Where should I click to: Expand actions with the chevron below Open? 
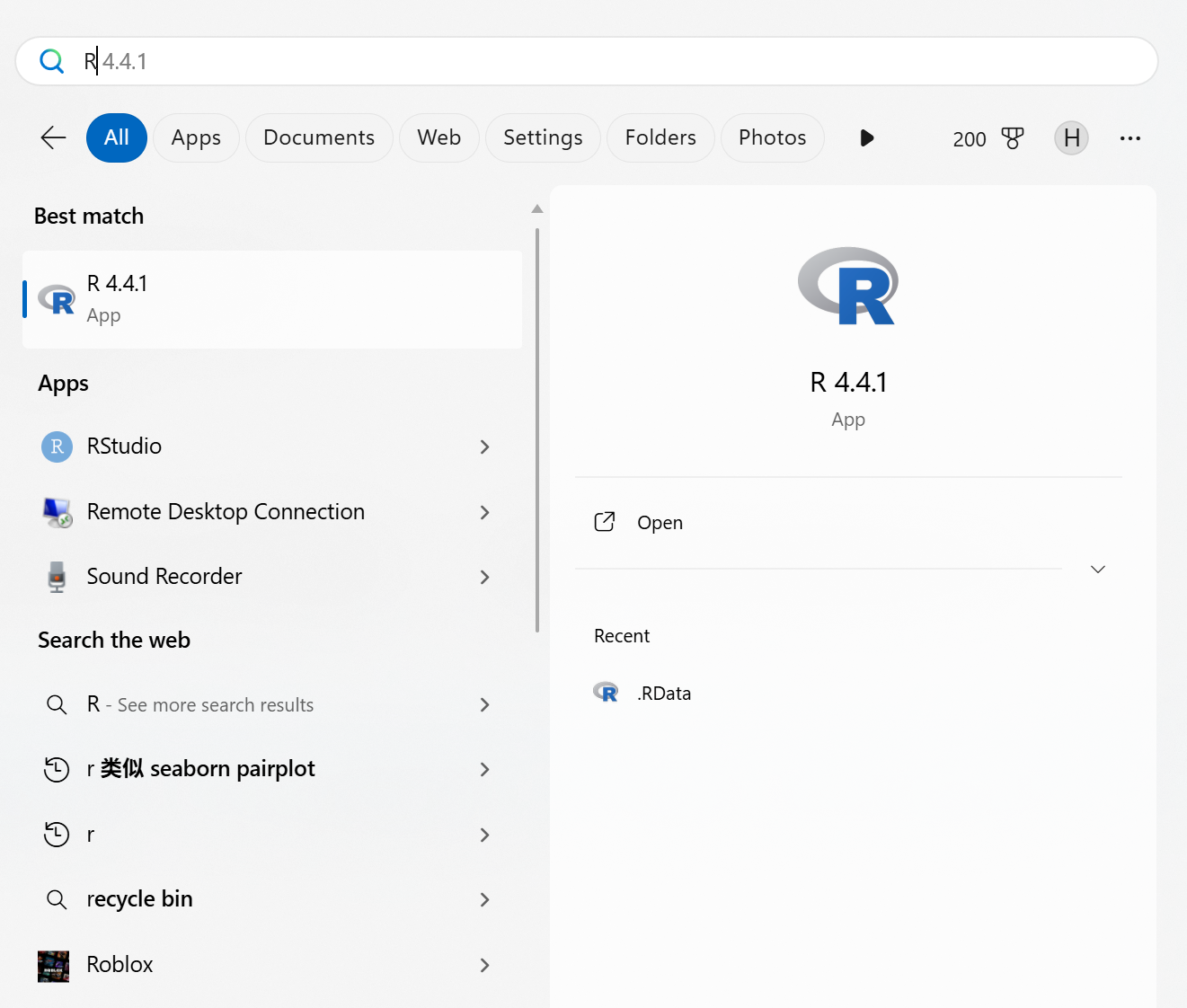(1098, 569)
